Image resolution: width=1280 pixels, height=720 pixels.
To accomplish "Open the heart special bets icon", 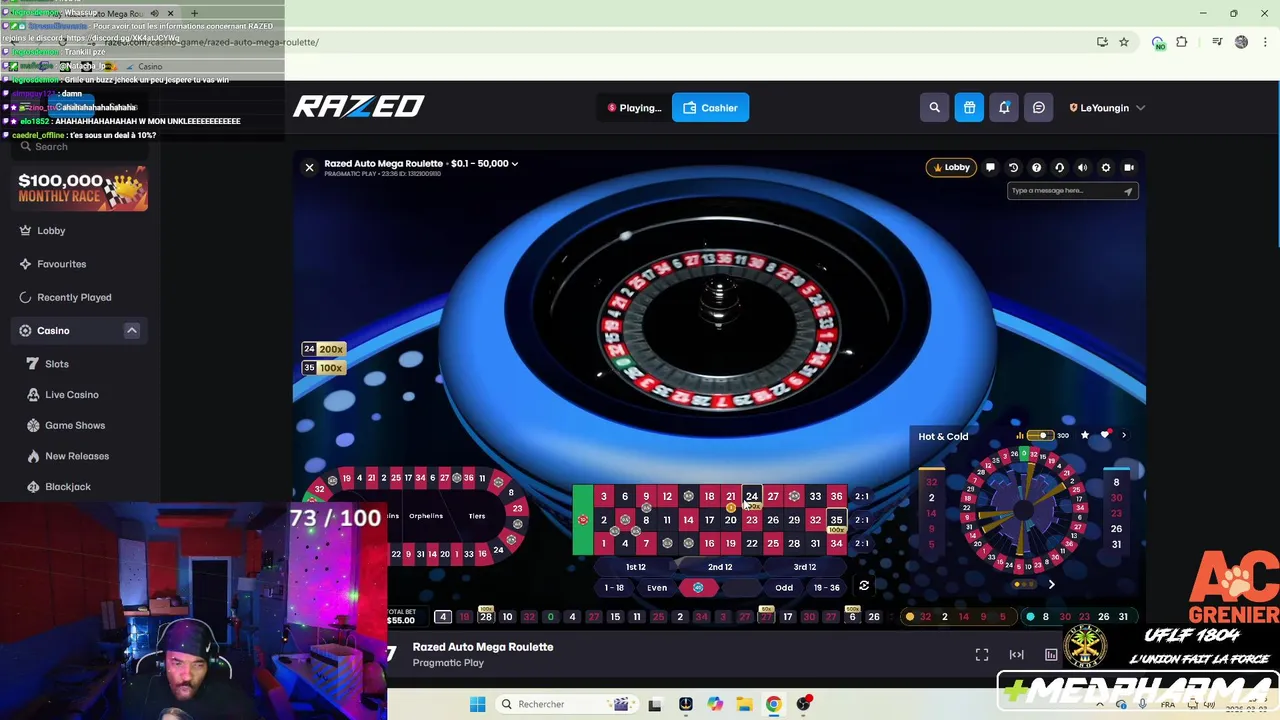I will pyautogui.click(x=1105, y=435).
